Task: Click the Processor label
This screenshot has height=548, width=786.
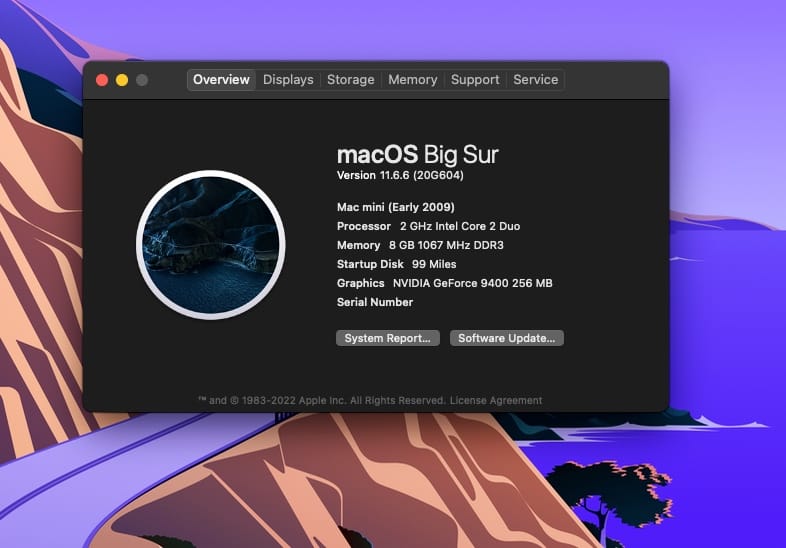Action: point(363,226)
